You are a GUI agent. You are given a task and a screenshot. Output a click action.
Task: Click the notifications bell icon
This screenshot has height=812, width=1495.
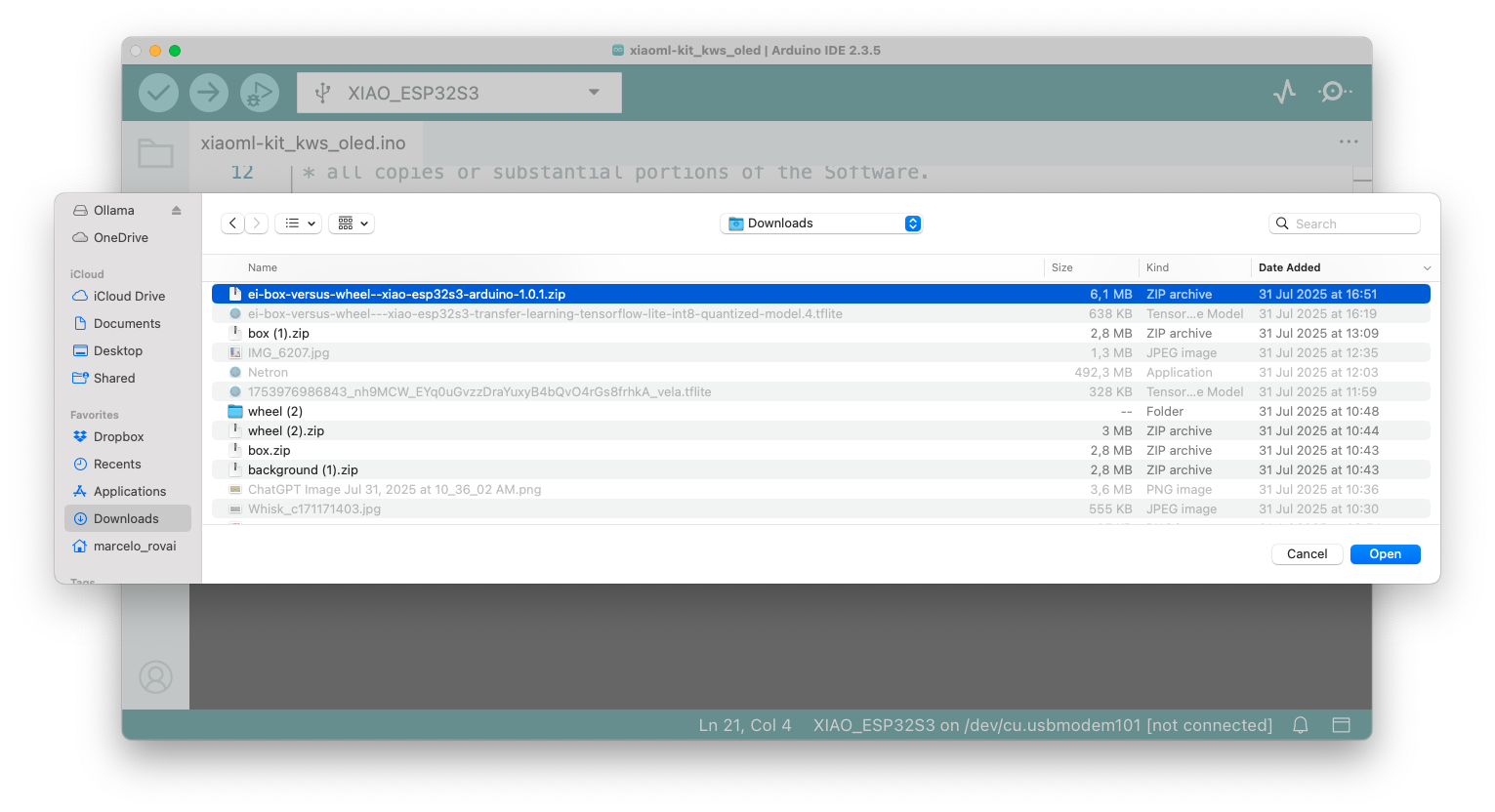coord(1301,725)
